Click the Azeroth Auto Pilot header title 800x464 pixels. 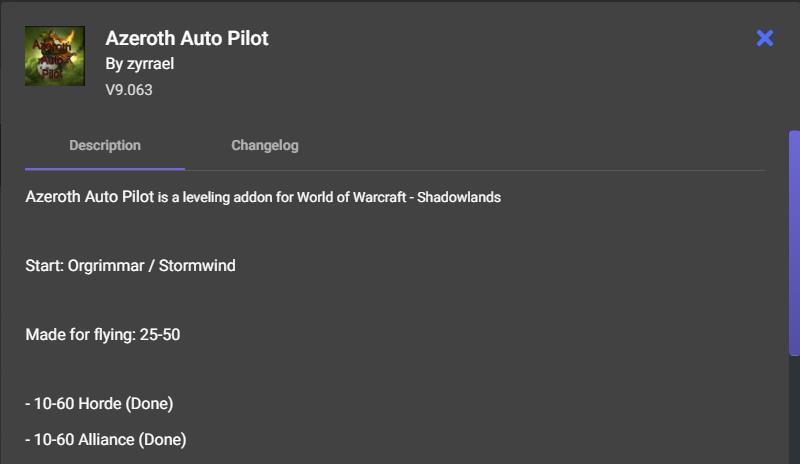187,38
